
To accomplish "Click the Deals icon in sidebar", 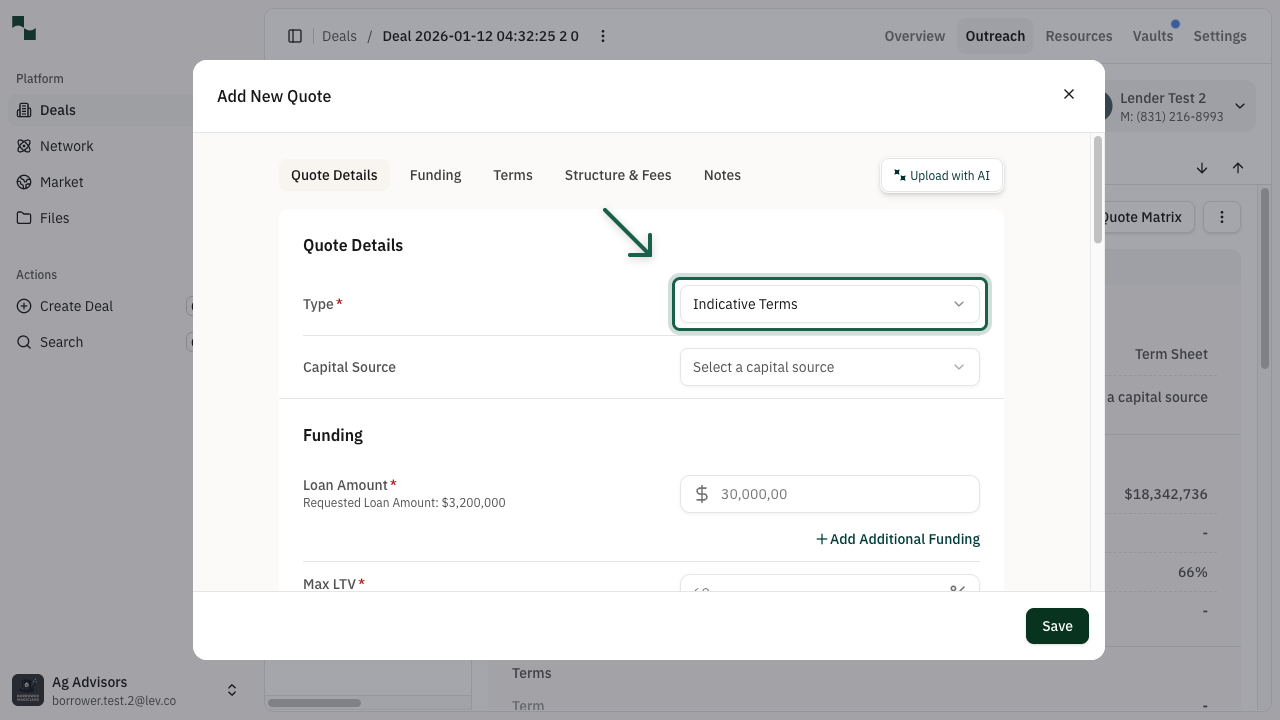I will click(x=24, y=110).
